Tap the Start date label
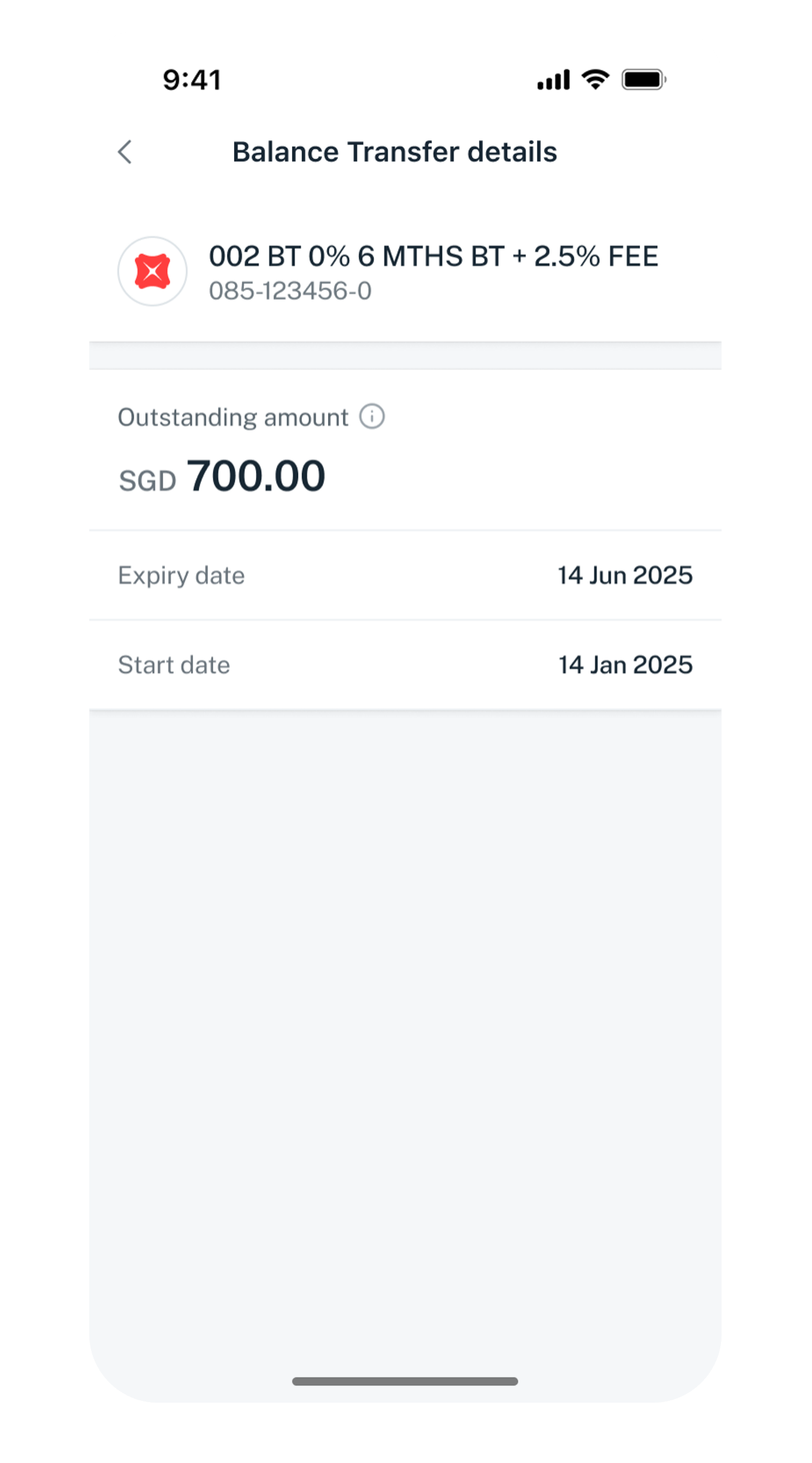Viewport: 812px width, 1463px height. (x=174, y=665)
